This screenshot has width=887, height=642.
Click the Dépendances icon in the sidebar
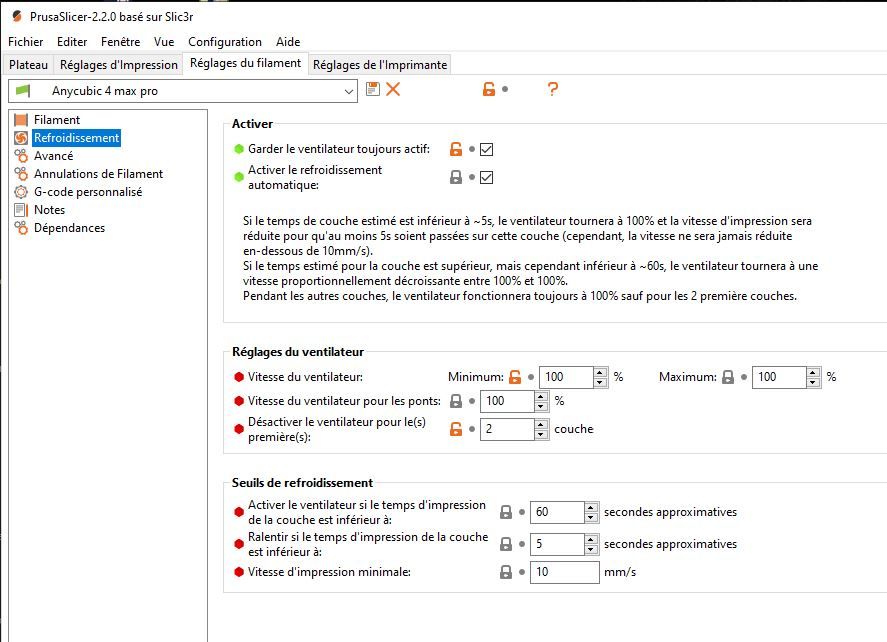point(21,228)
